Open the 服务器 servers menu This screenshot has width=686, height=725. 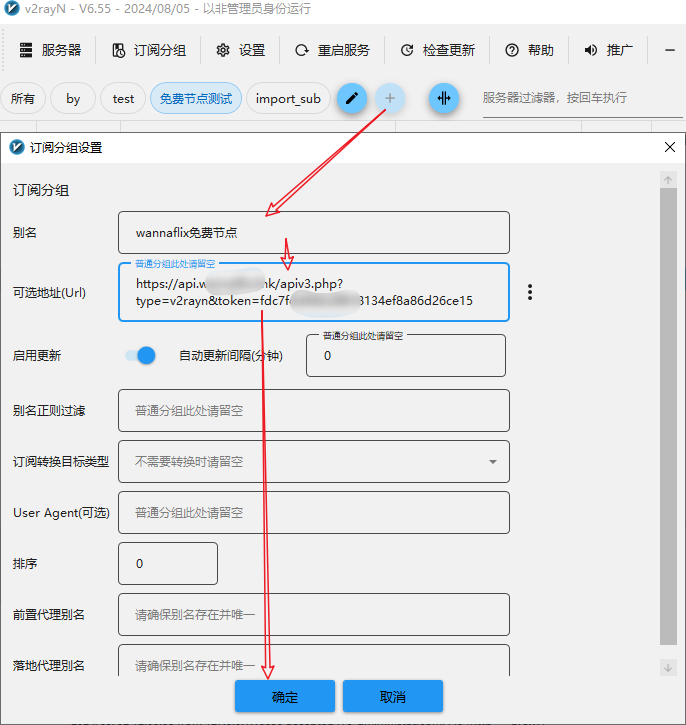click(x=50, y=50)
